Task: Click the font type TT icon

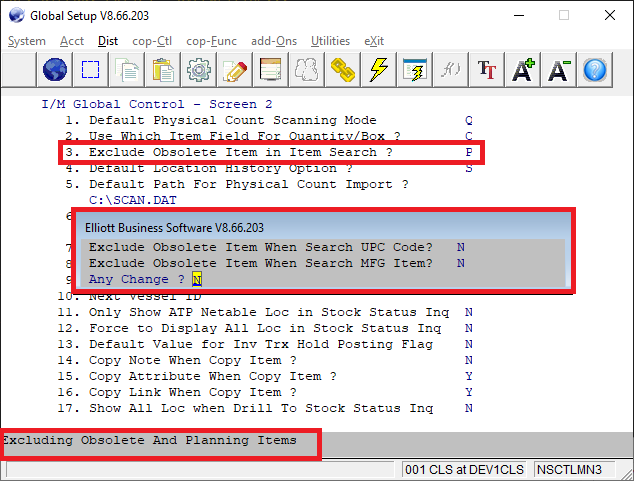Action: [487, 70]
